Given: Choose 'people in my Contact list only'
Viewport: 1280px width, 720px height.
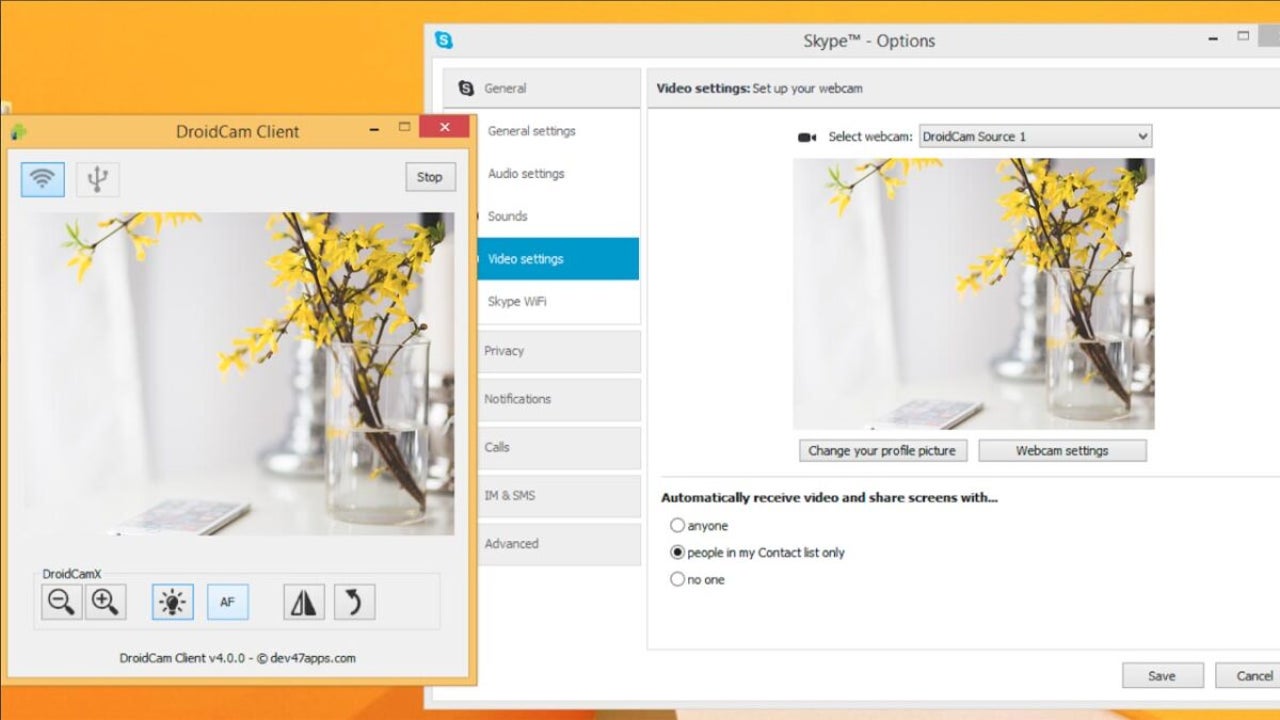Looking at the screenshot, I should 678,552.
